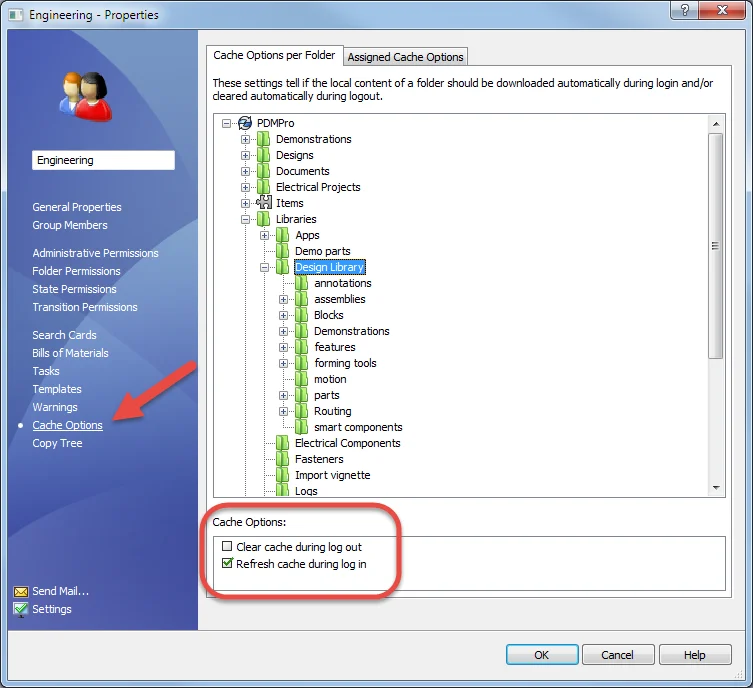Click the smart components folder icon
The width and height of the screenshot is (753, 688).
302,427
